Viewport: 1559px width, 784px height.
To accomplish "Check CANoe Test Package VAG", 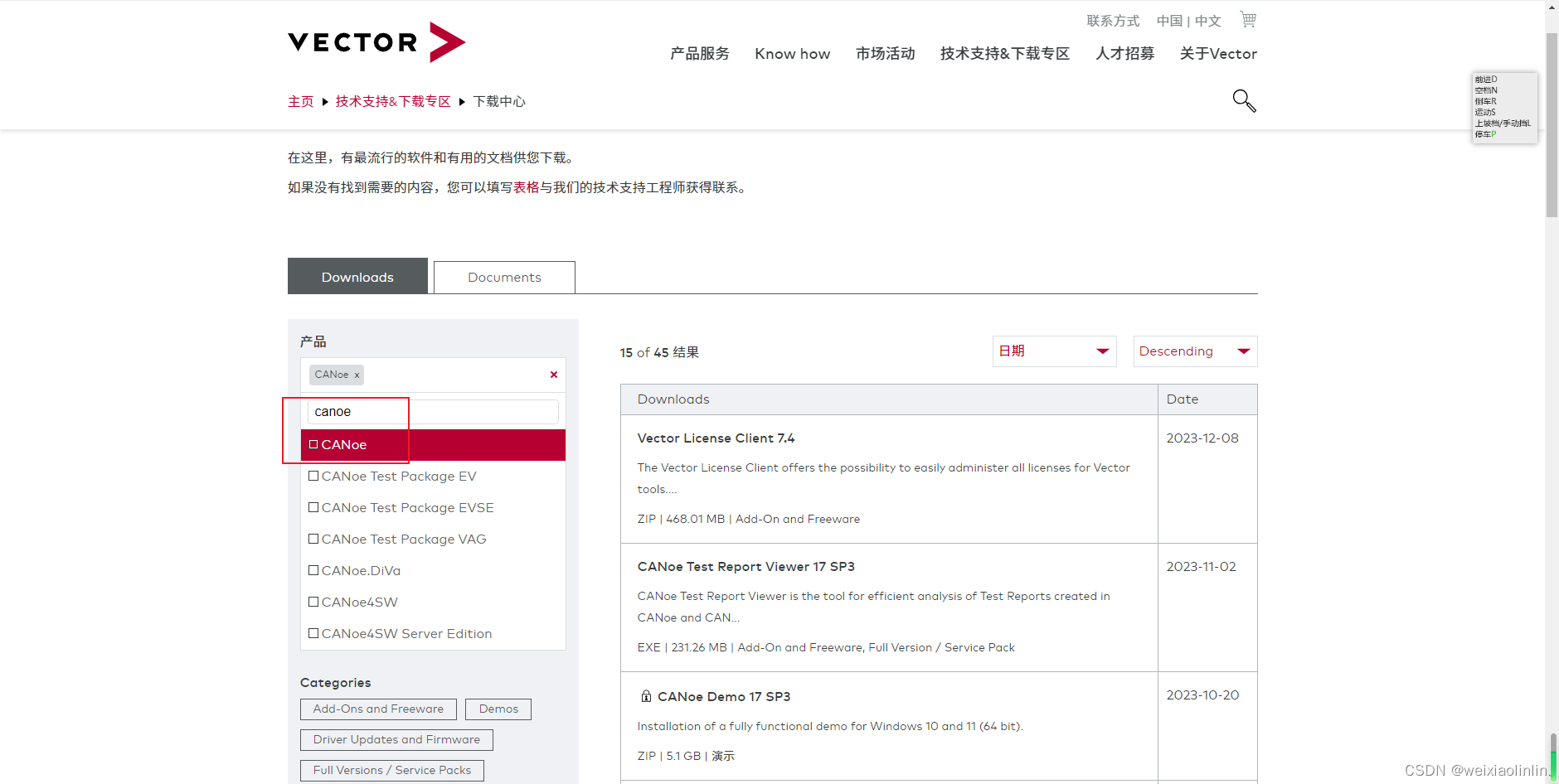I will point(313,539).
